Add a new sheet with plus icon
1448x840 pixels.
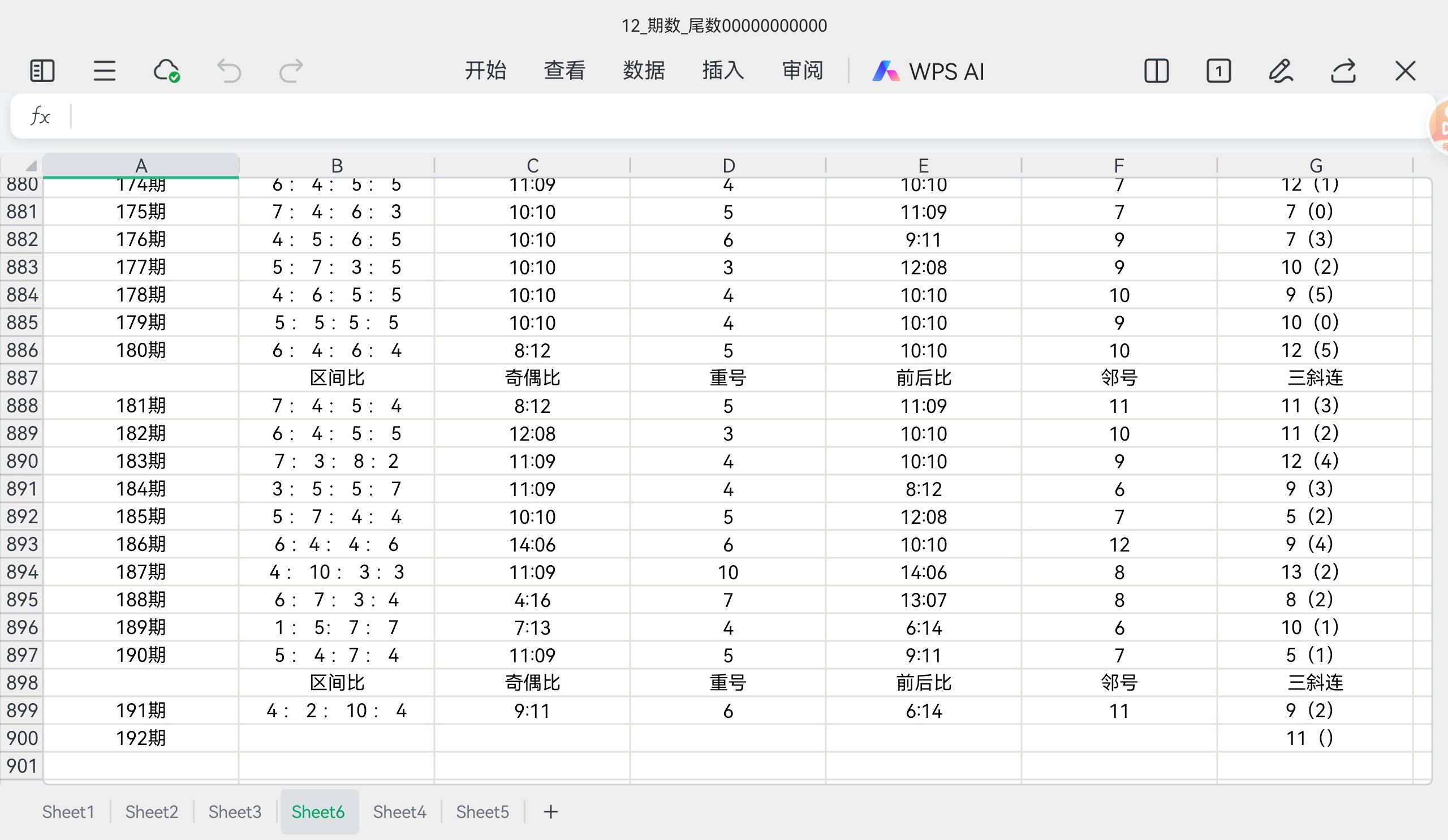550,812
